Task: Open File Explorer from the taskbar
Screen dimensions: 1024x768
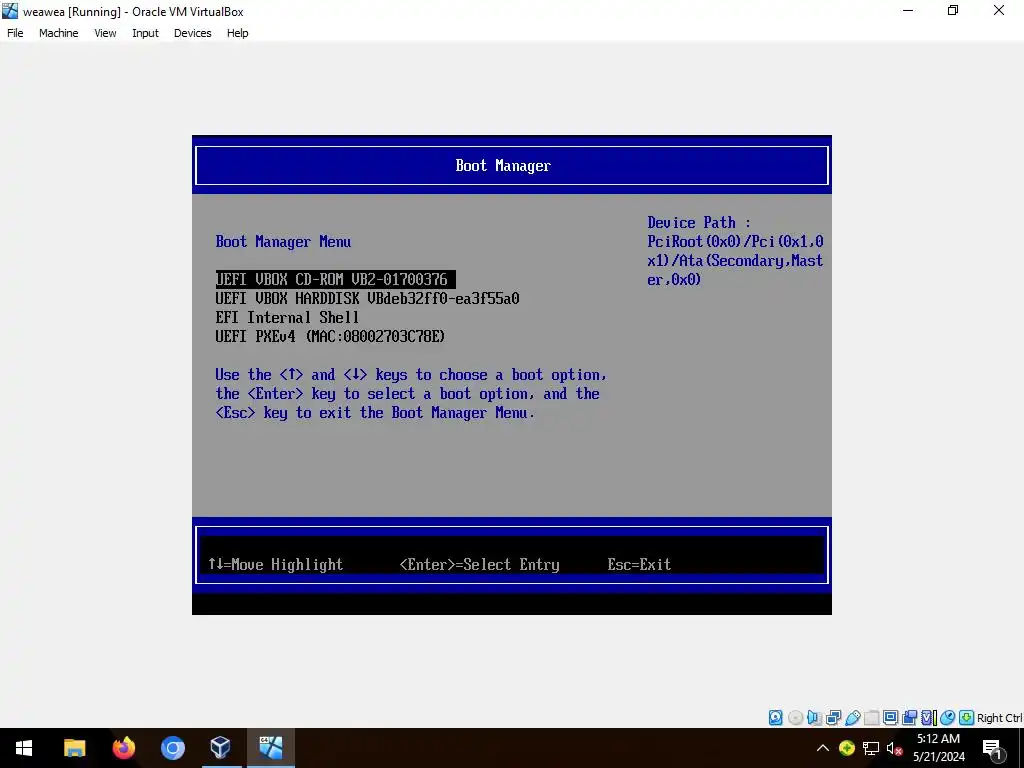Action: (74, 748)
